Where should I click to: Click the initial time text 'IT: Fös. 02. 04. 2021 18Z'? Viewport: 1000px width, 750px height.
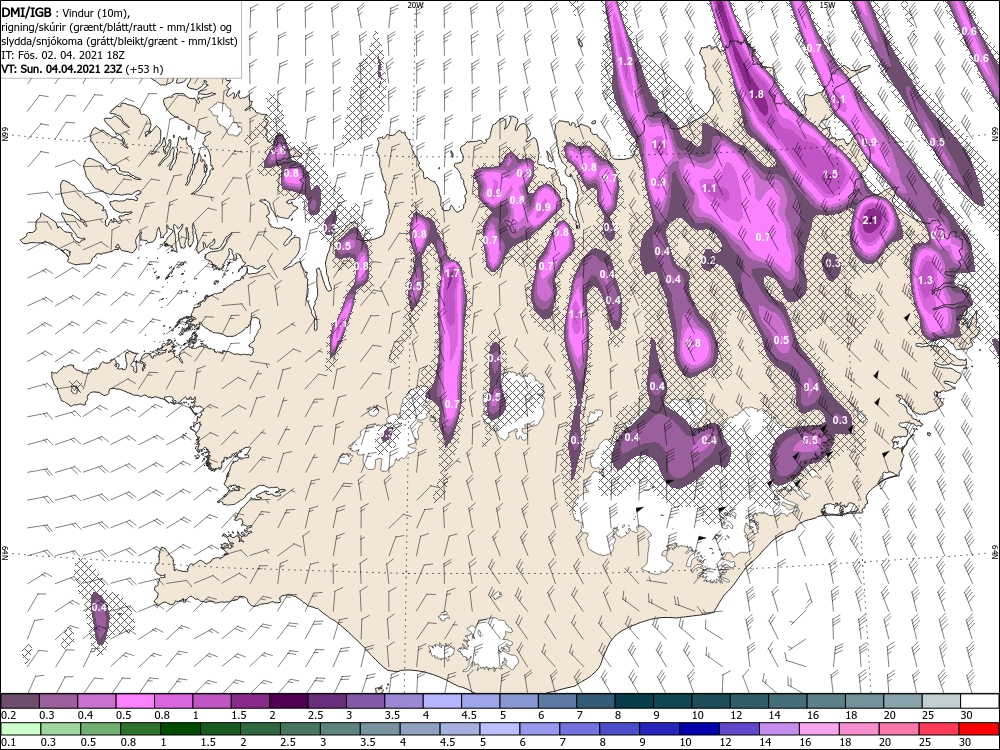63,55
